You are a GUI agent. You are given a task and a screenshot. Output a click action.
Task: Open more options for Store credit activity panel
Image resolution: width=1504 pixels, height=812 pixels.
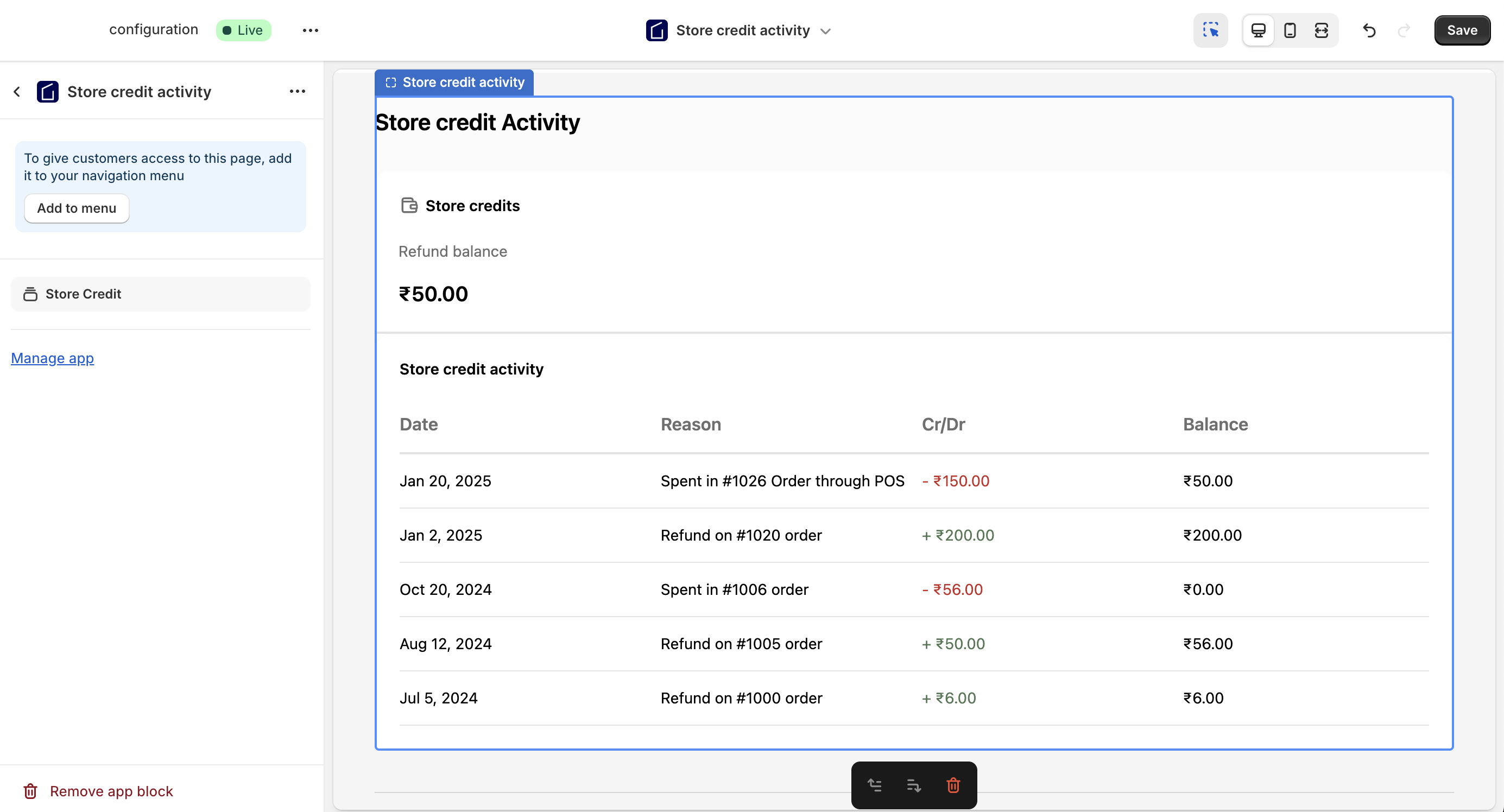(297, 91)
